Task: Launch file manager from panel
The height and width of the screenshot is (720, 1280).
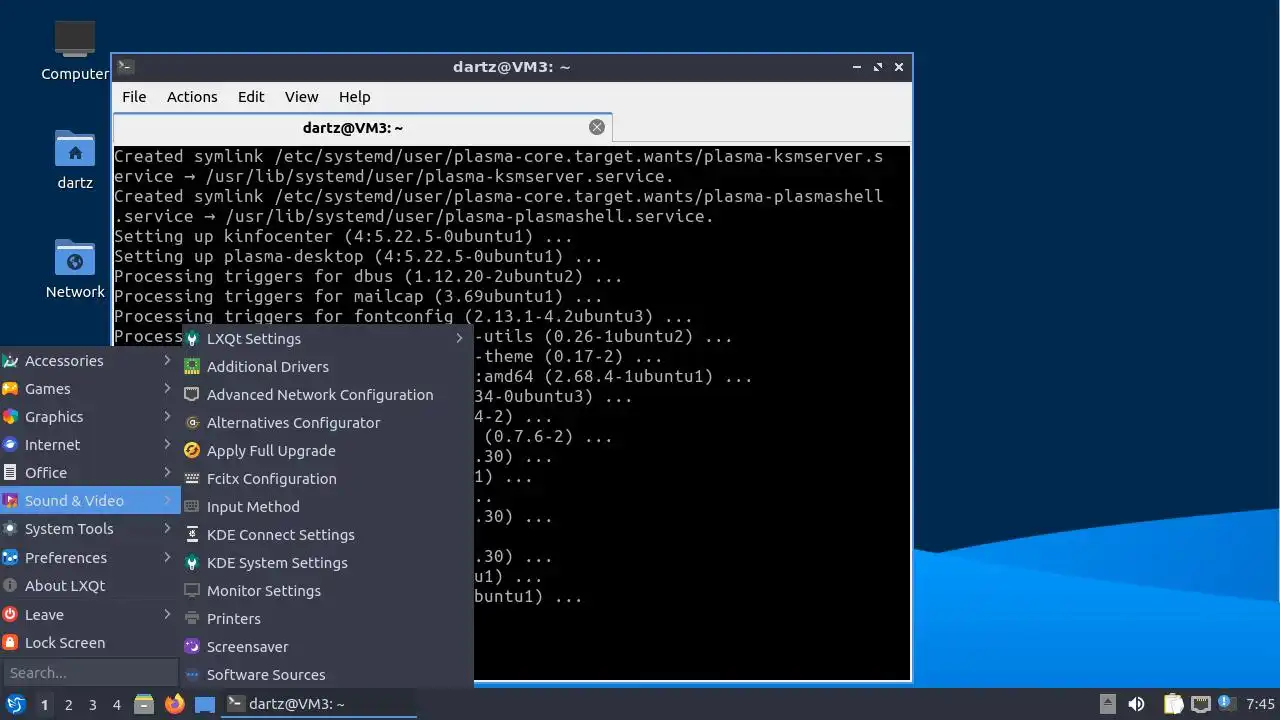Action: click(144, 704)
